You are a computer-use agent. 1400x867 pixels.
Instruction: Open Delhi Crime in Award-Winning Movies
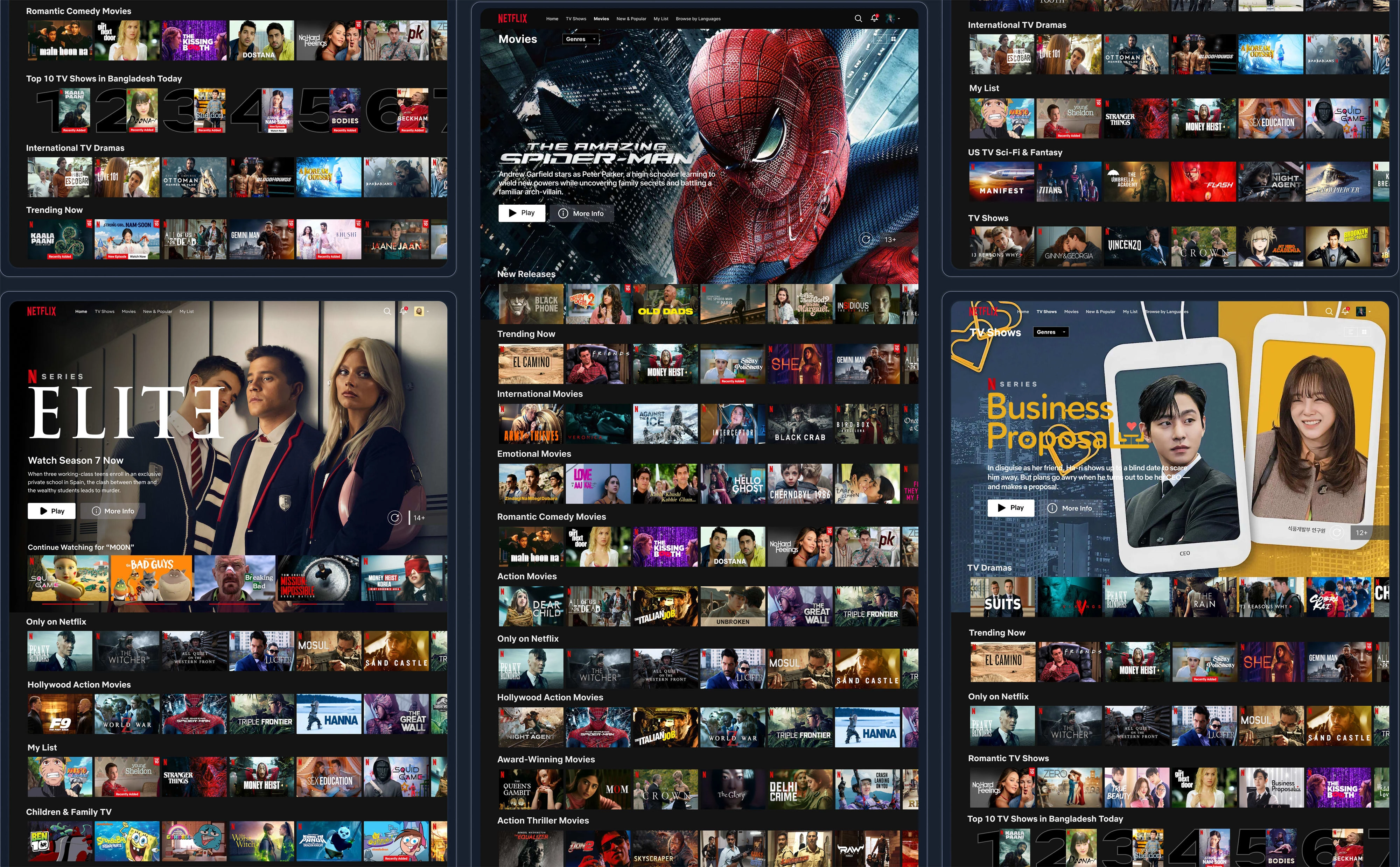point(800,790)
